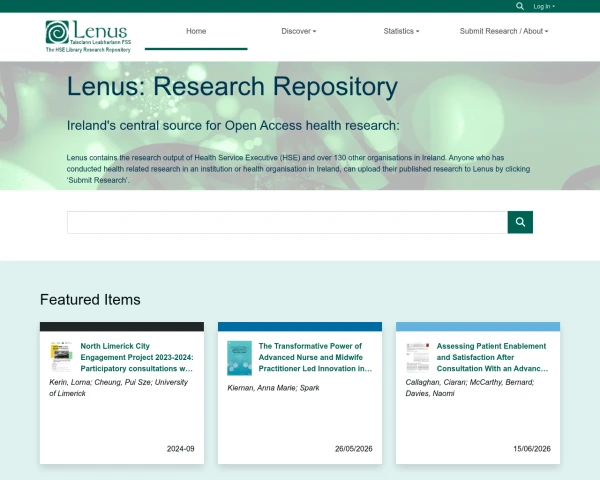Click the date '15/06/2026'
The image size is (600, 480).
(x=532, y=449)
